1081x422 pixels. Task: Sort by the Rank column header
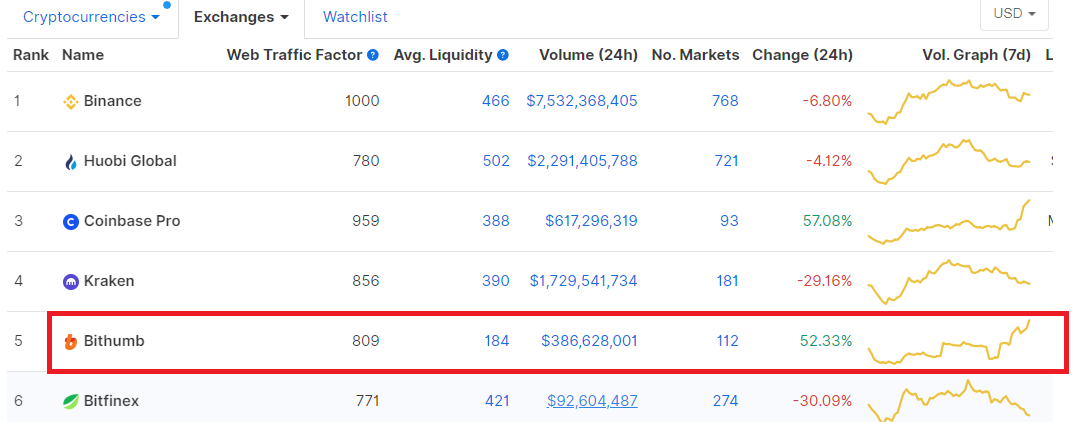[x=31, y=54]
